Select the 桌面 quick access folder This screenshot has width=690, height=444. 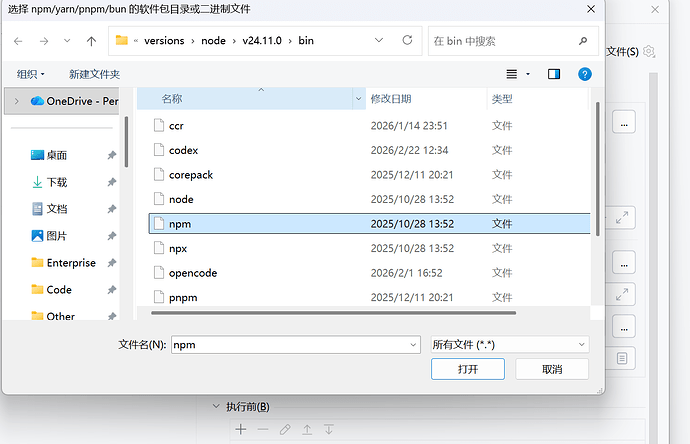coord(57,155)
